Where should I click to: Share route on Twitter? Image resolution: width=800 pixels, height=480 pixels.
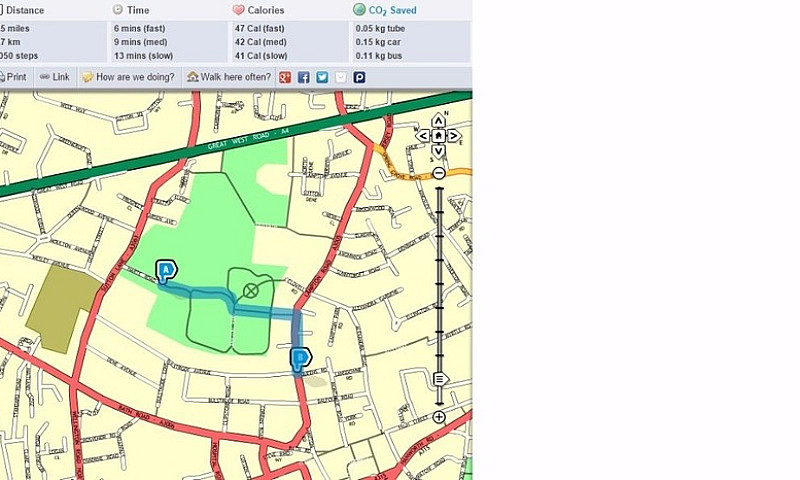coord(322,78)
